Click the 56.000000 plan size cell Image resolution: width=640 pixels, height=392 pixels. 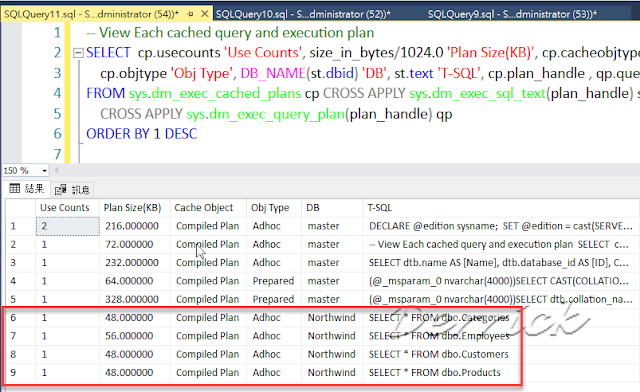tap(135, 336)
